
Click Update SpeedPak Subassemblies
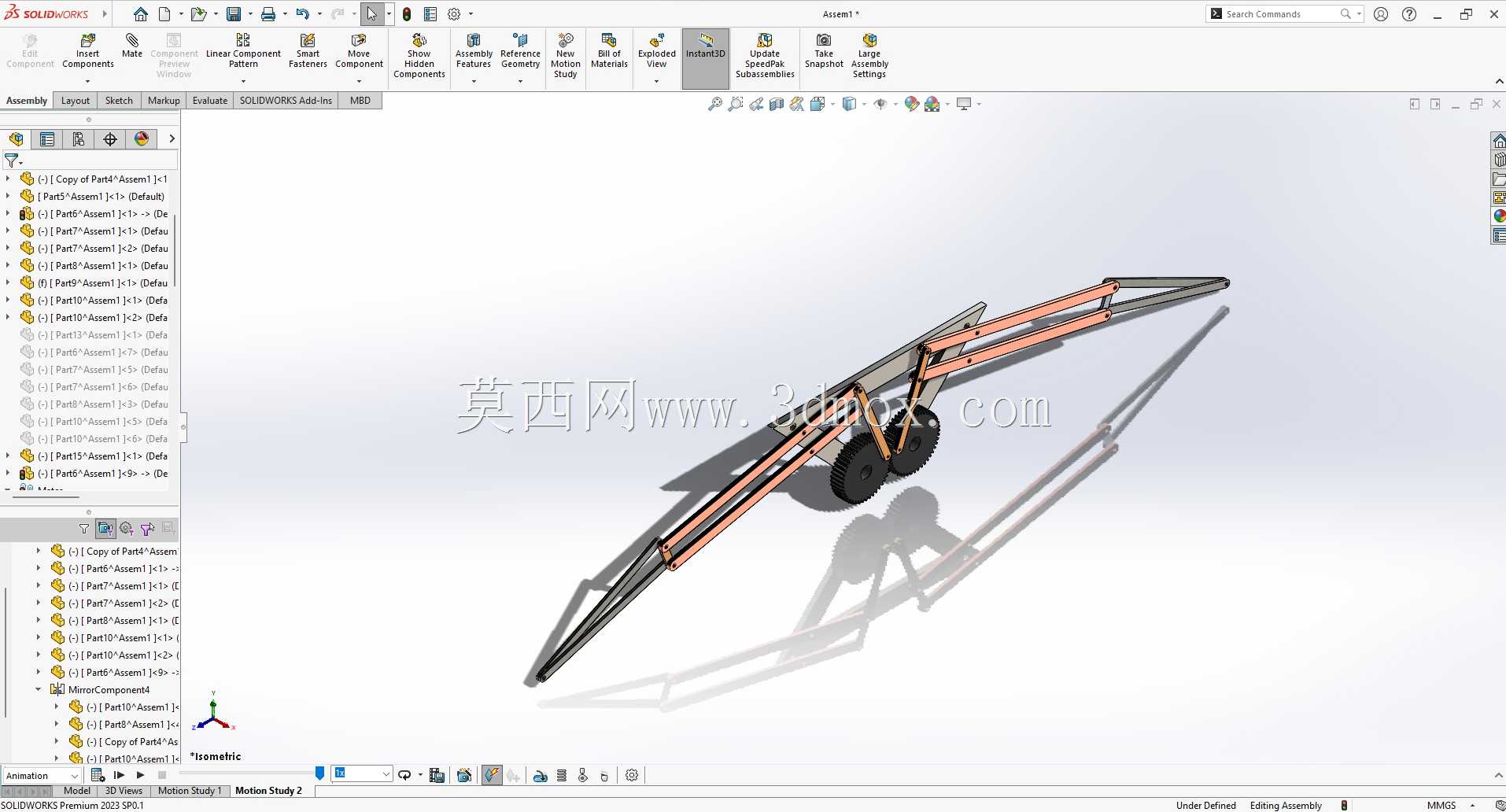coord(765,56)
